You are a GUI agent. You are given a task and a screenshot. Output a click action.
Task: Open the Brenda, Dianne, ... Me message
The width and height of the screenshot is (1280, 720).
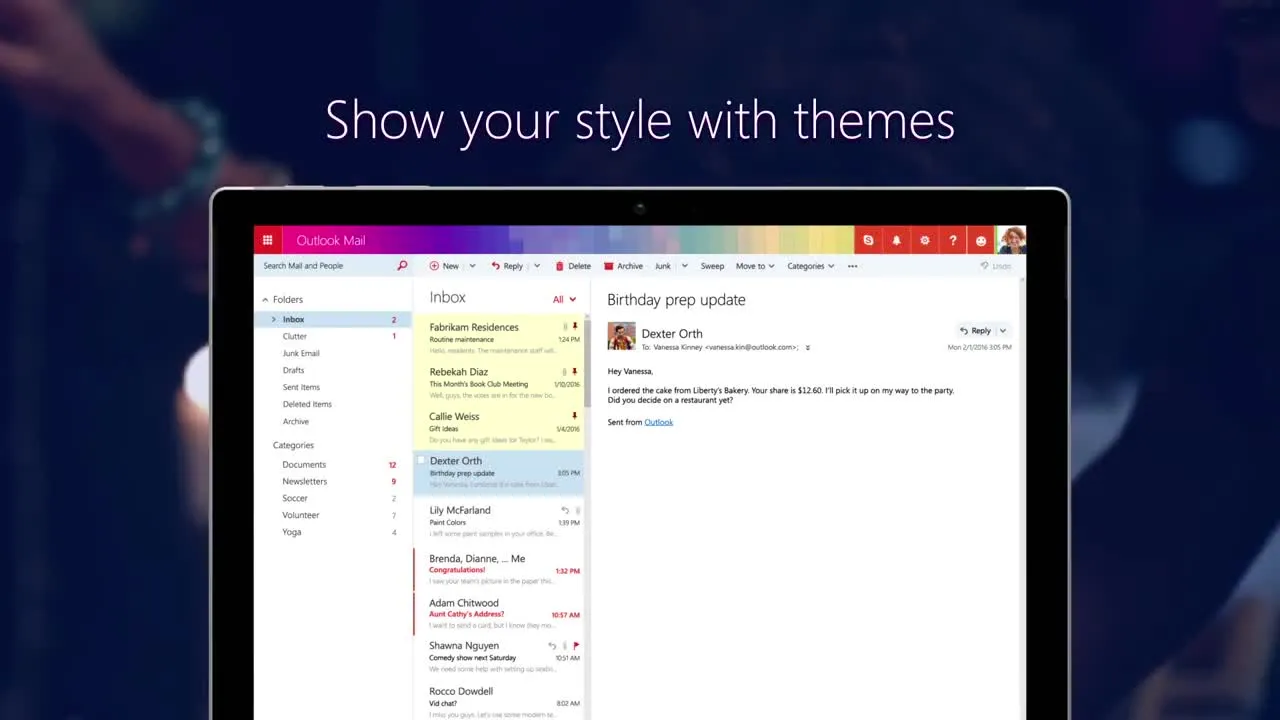[x=498, y=570]
